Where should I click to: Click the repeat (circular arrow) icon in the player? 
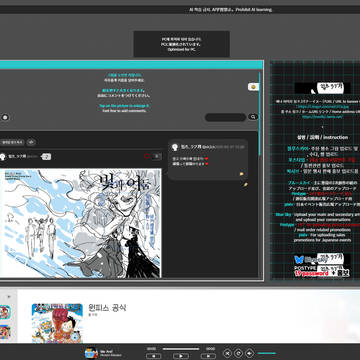pyautogui.click(x=238, y=353)
